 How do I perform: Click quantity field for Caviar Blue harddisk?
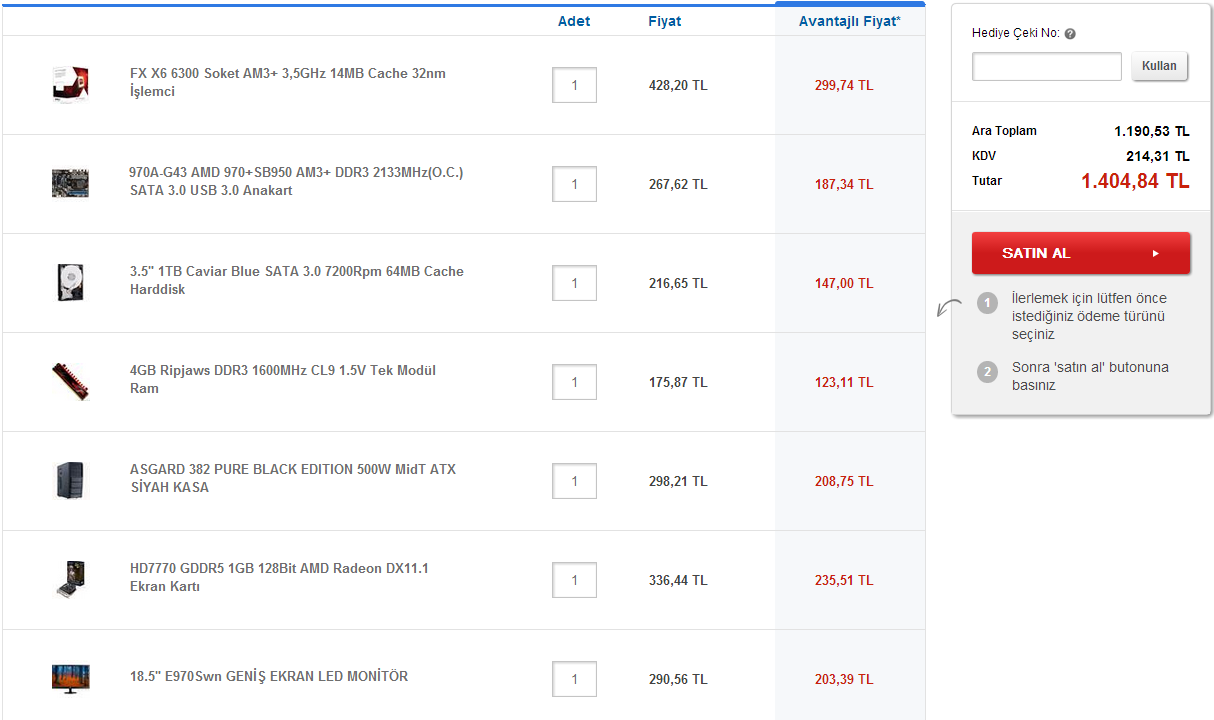[574, 283]
